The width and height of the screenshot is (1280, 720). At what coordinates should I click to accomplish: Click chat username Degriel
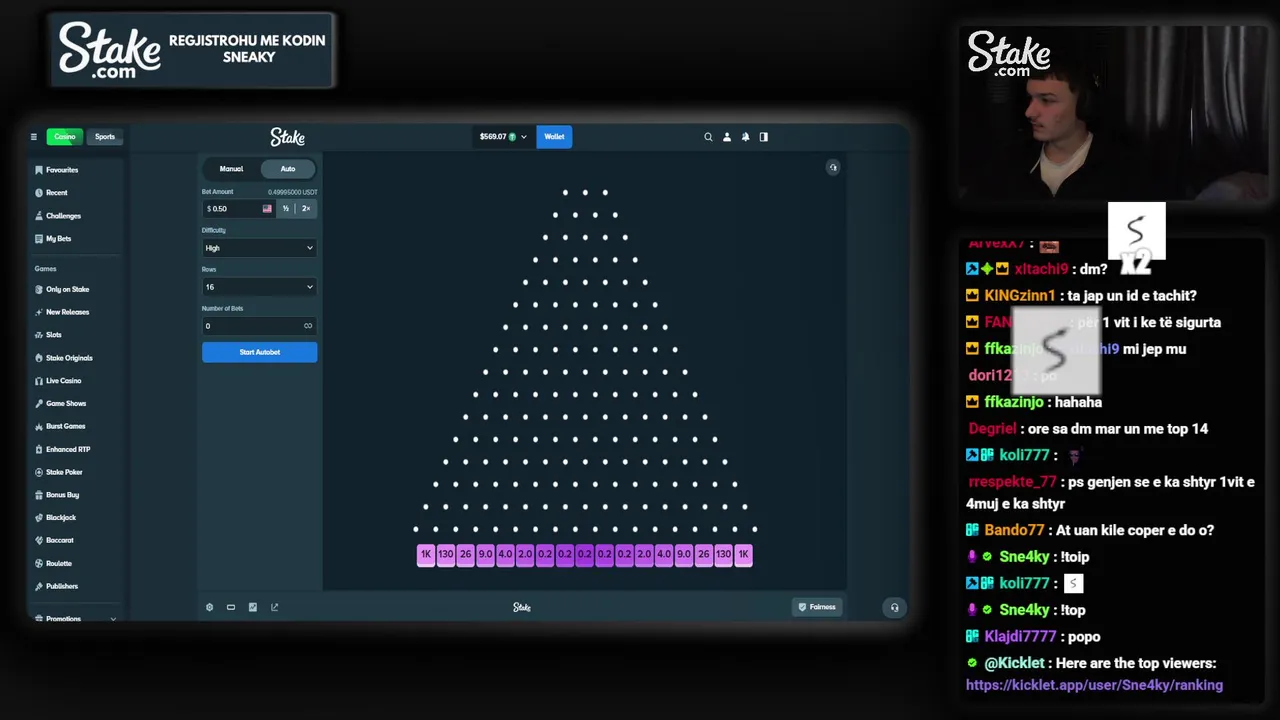(x=992, y=428)
